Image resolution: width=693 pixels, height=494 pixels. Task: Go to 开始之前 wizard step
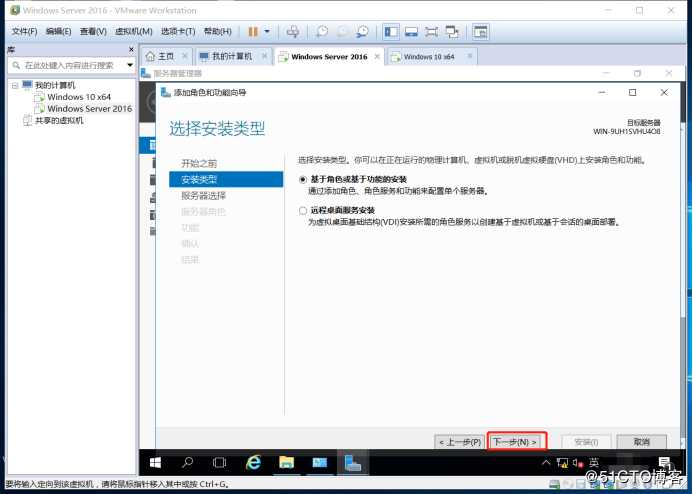(199, 163)
